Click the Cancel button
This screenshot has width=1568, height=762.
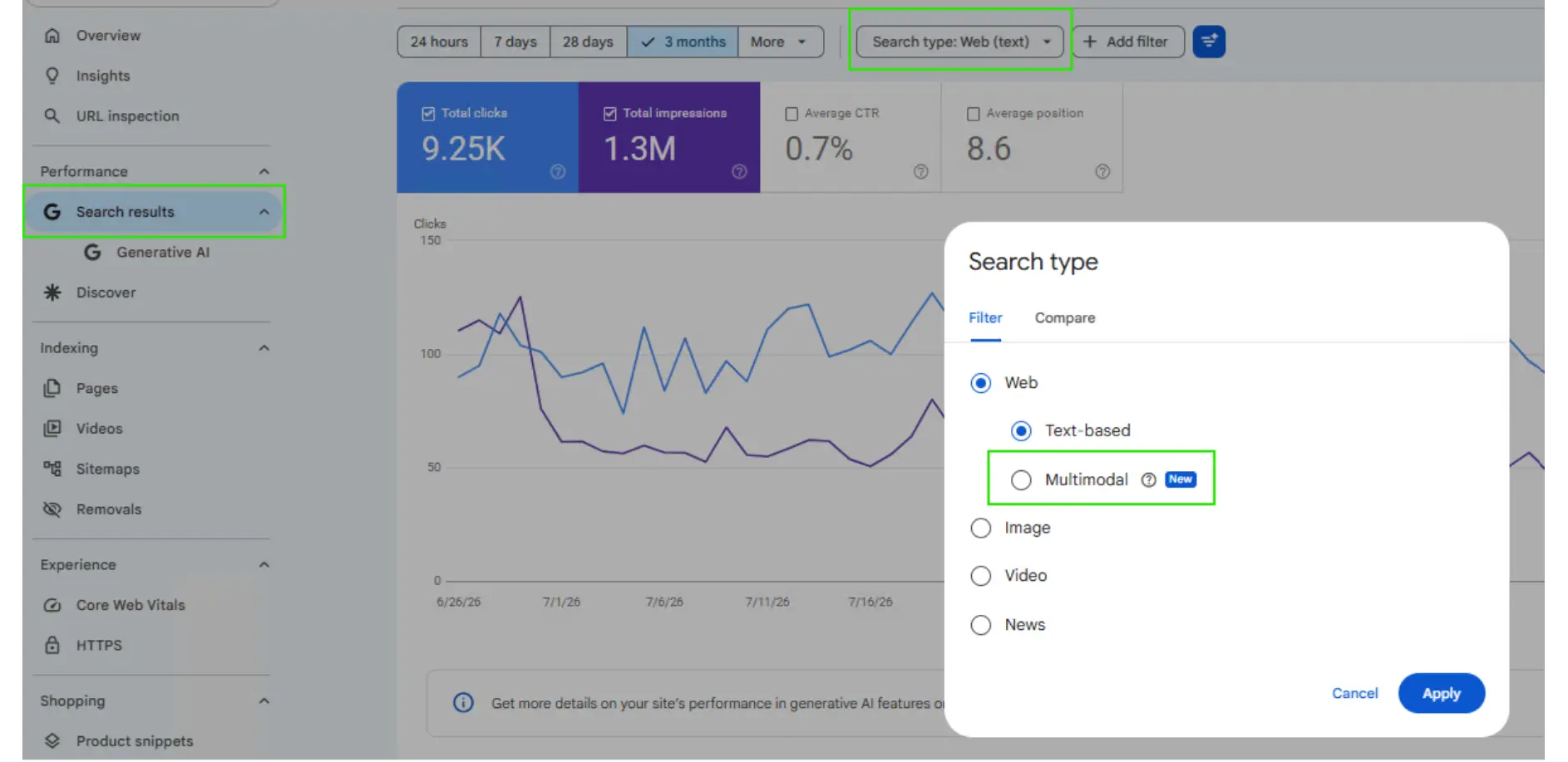point(1354,693)
